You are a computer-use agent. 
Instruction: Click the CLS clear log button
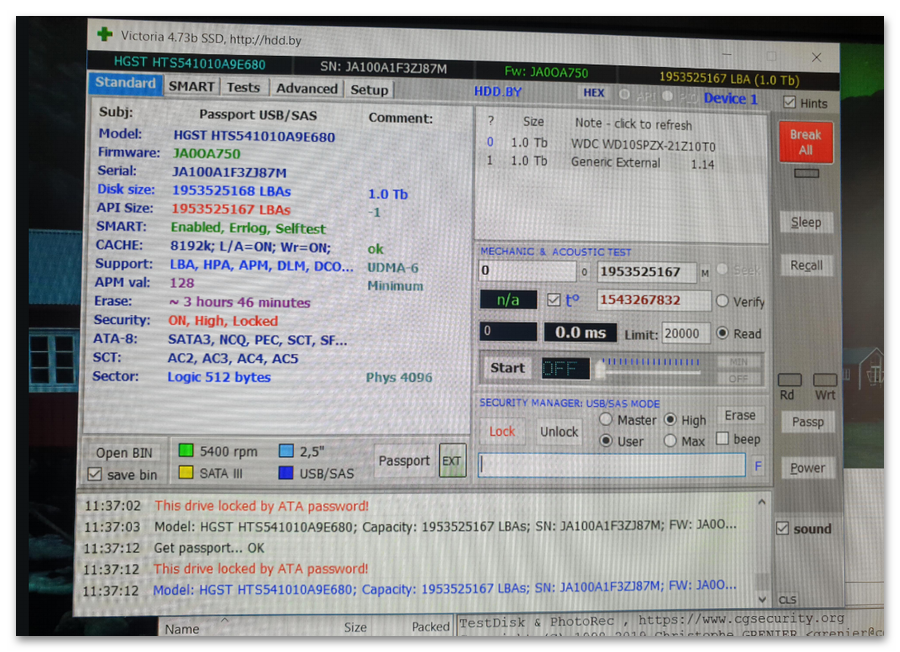pyautogui.click(x=787, y=600)
